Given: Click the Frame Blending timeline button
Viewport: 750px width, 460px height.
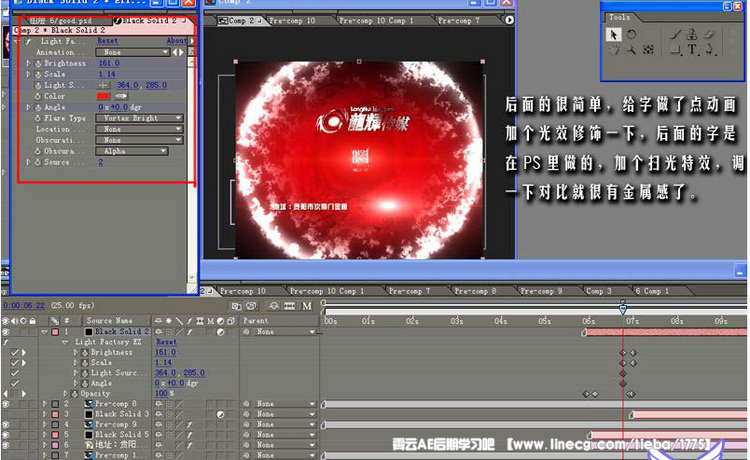Looking at the screenshot, I should point(289,306).
